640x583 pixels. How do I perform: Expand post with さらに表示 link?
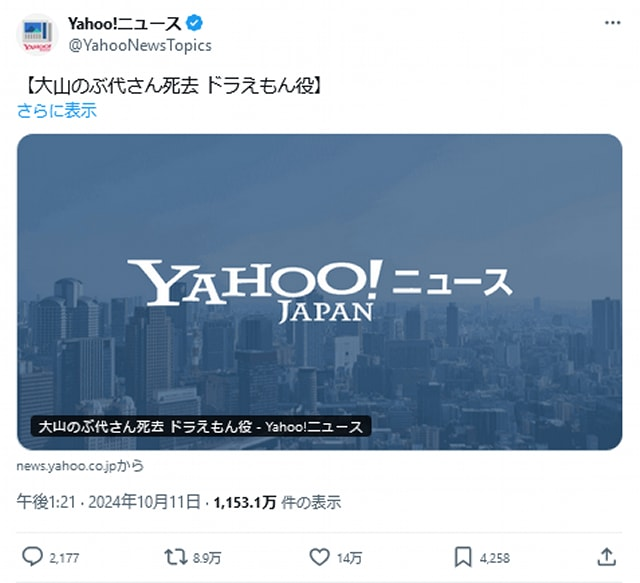point(57,111)
